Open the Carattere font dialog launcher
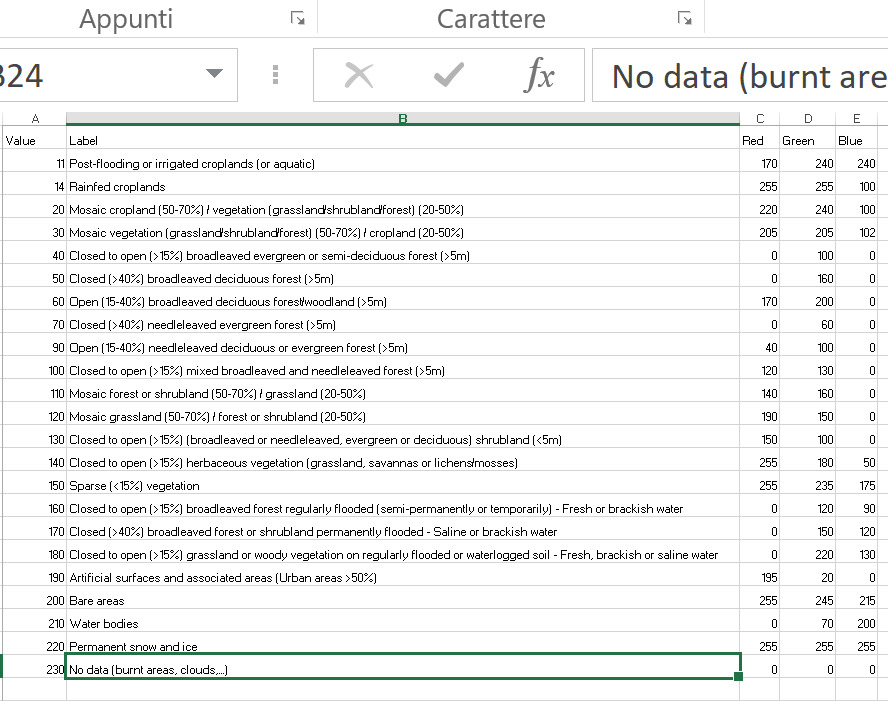 tap(685, 19)
